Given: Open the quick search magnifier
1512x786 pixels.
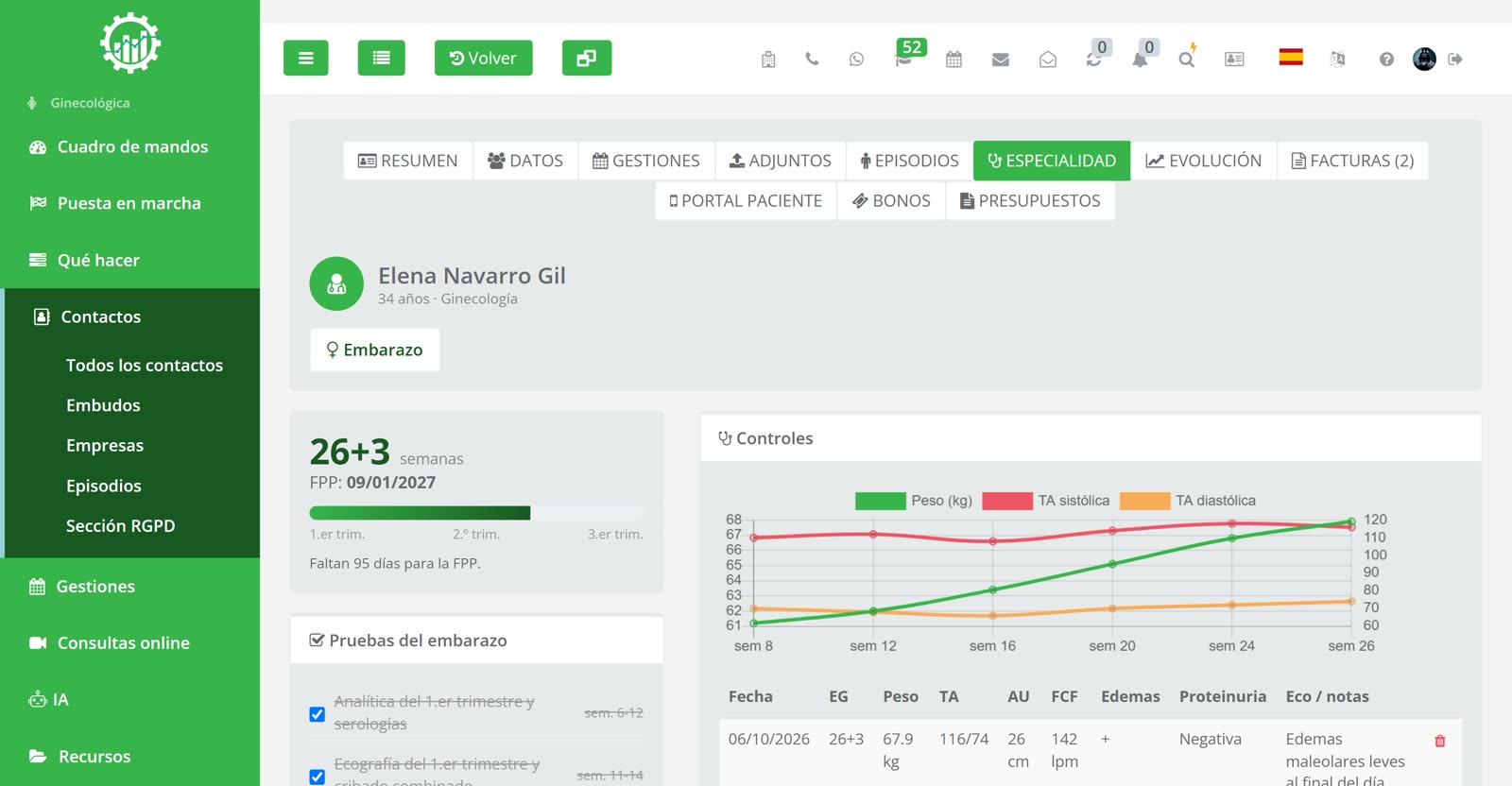Looking at the screenshot, I should pos(1187,59).
